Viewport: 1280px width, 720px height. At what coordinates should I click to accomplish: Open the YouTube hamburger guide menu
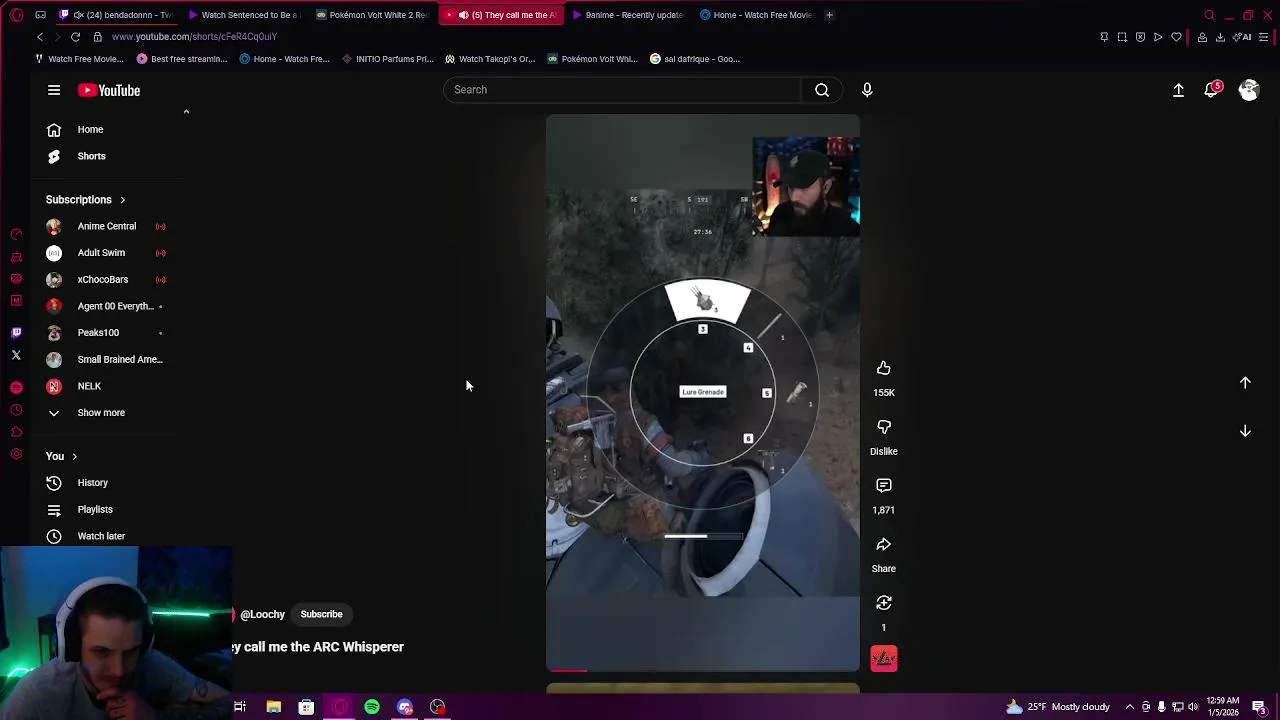click(x=54, y=90)
